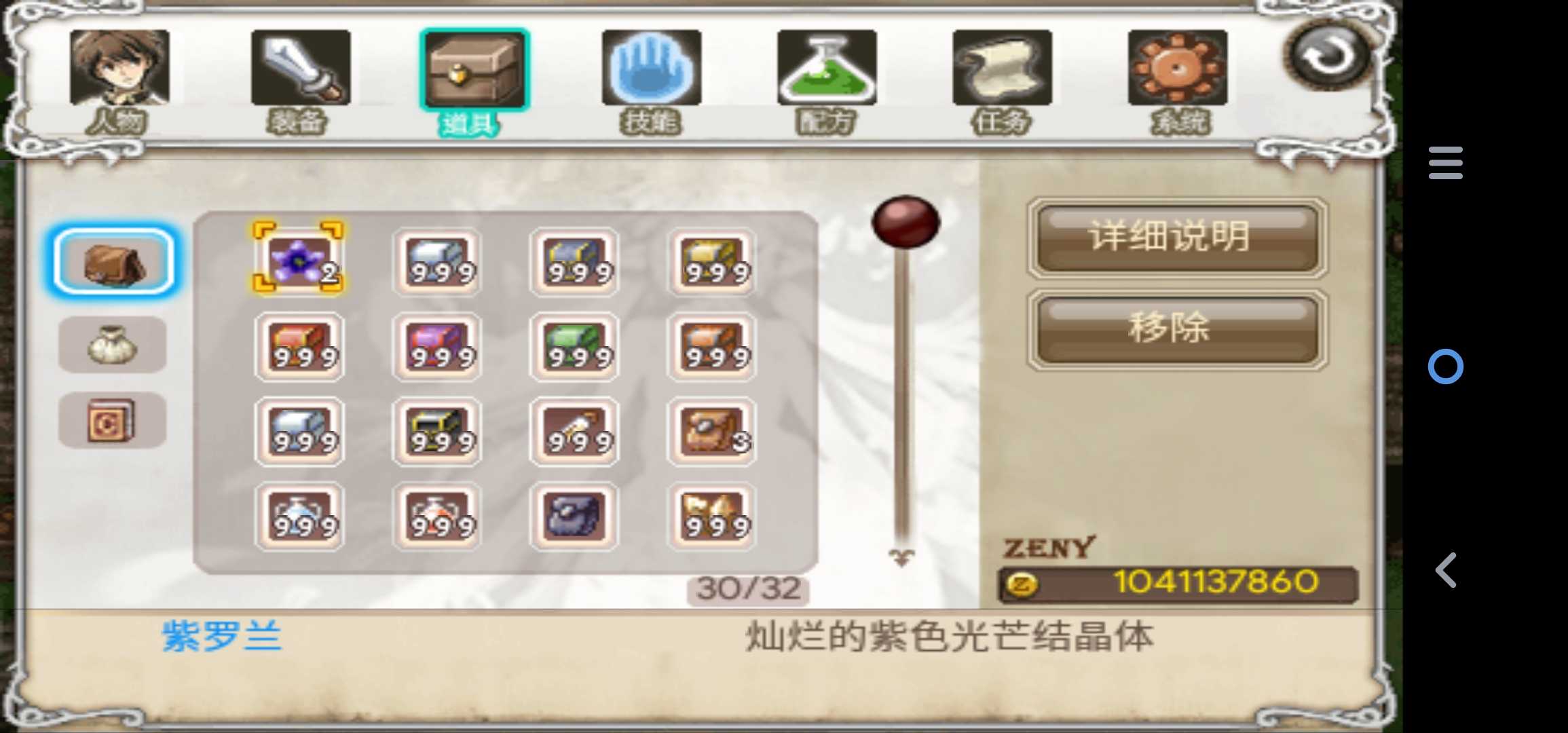Click the 移除 remove button
This screenshot has height=733, width=1568.
1178,331
